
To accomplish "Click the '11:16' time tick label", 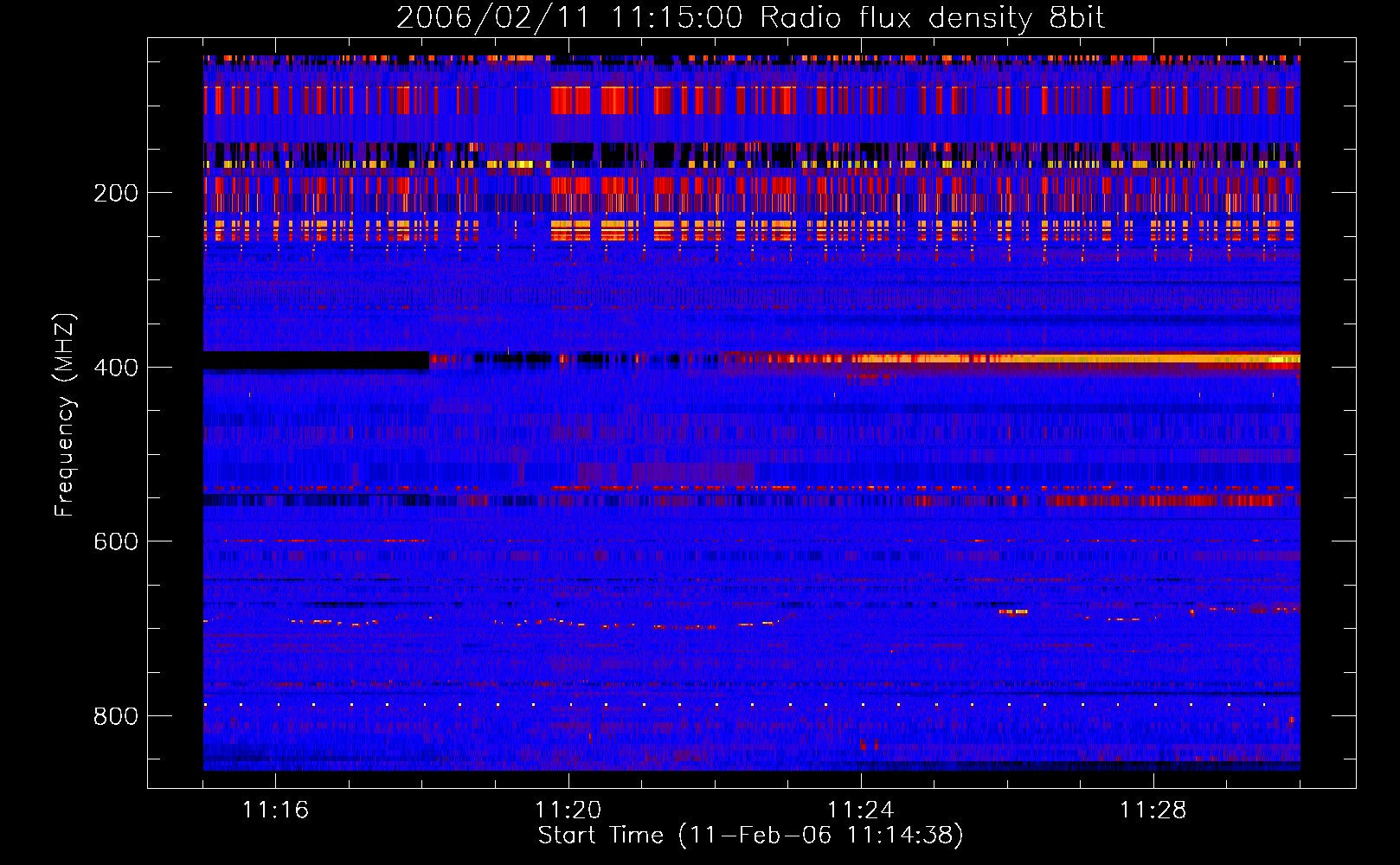I will (275, 810).
